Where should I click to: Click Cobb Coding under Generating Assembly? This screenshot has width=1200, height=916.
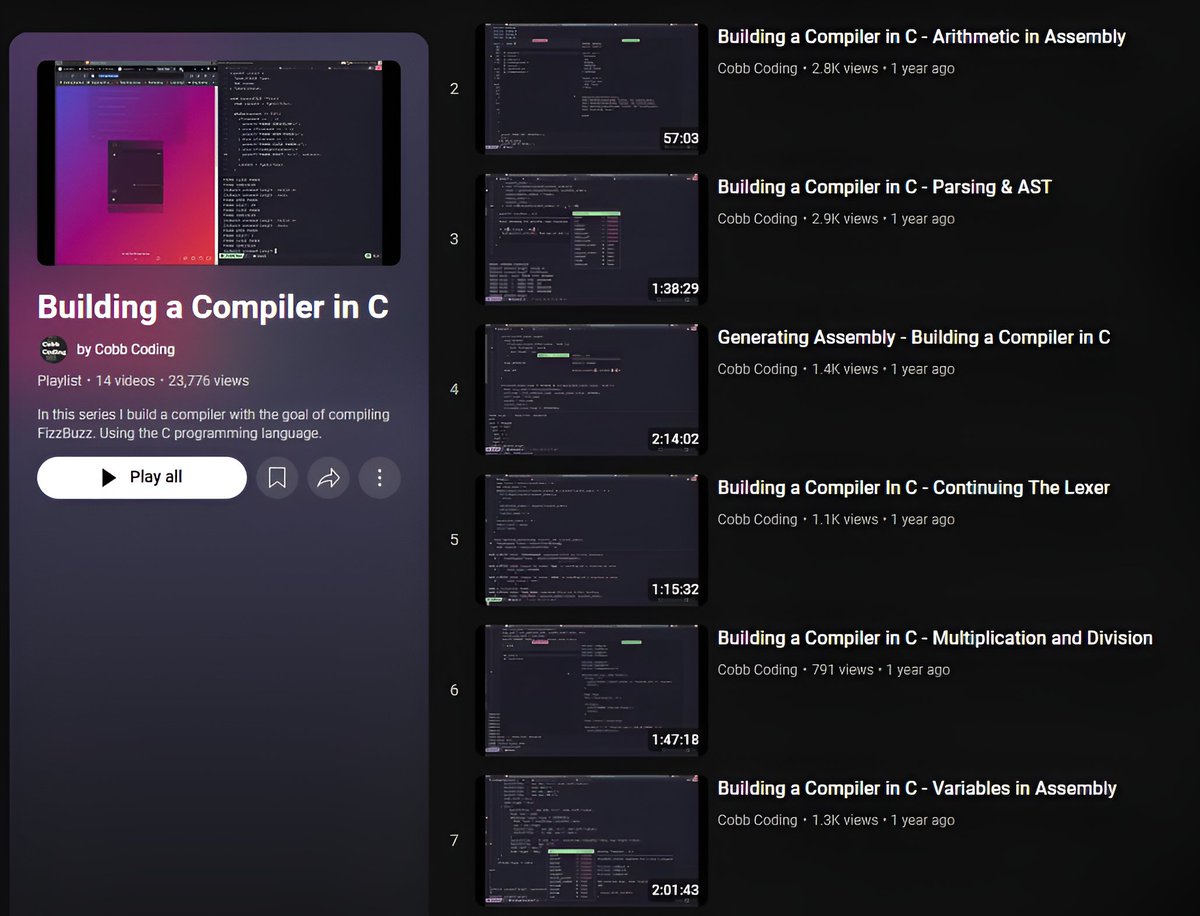pyautogui.click(x=757, y=369)
